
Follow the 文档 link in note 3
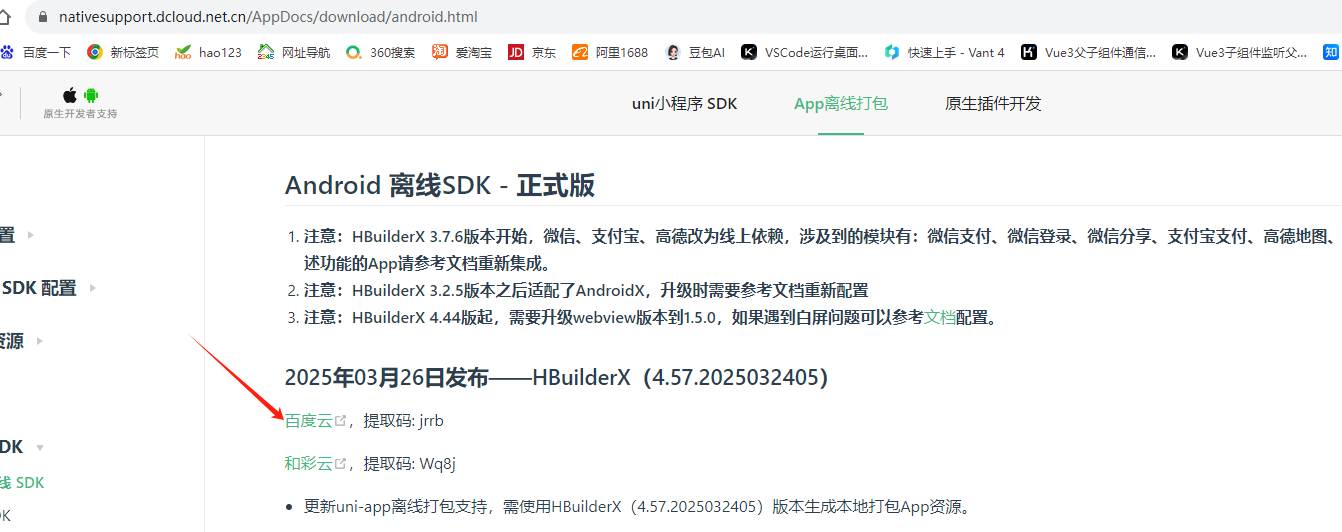coord(939,318)
